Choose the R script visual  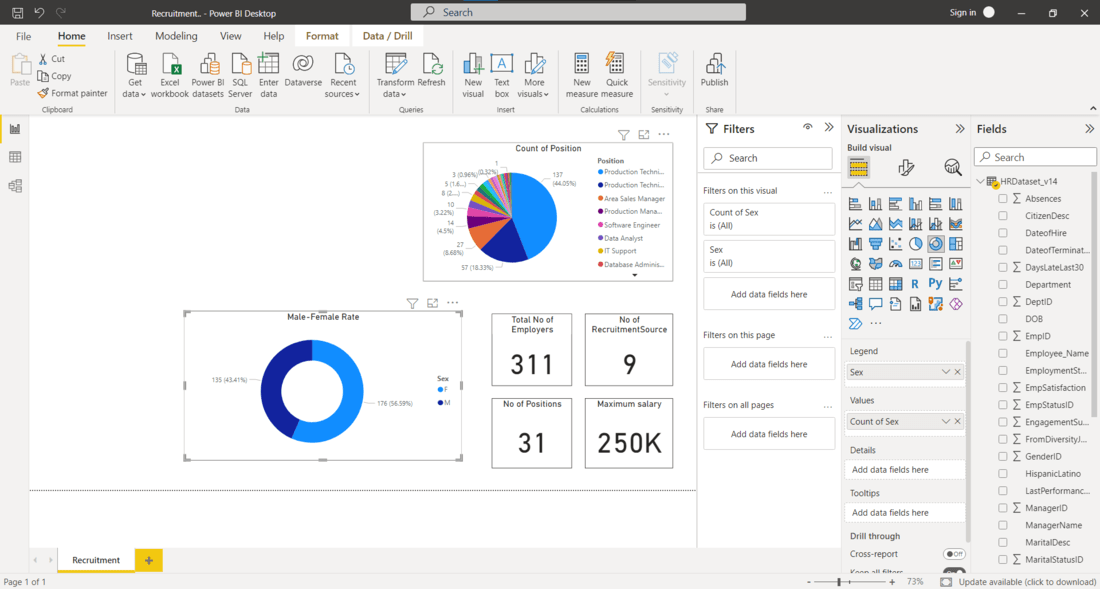tap(915, 284)
